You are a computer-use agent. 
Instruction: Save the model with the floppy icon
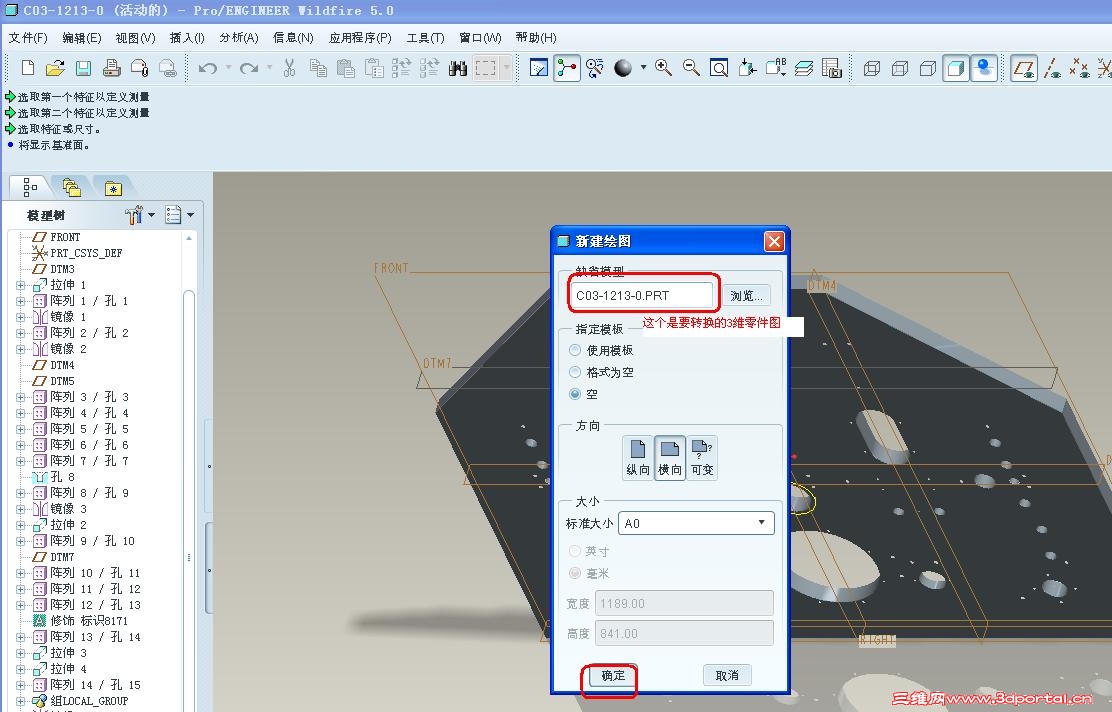coord(84,68)
